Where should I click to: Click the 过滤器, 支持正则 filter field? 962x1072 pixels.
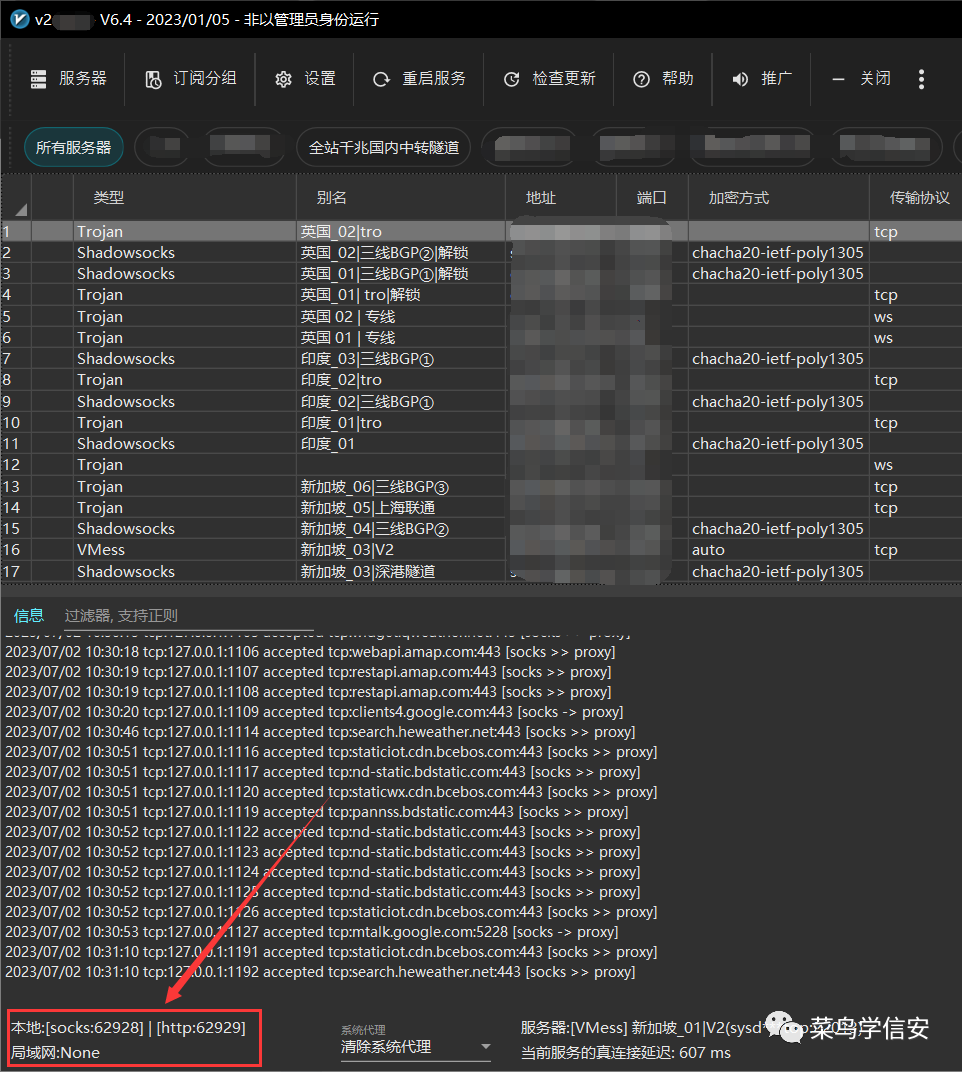click(x=189, y=615)
